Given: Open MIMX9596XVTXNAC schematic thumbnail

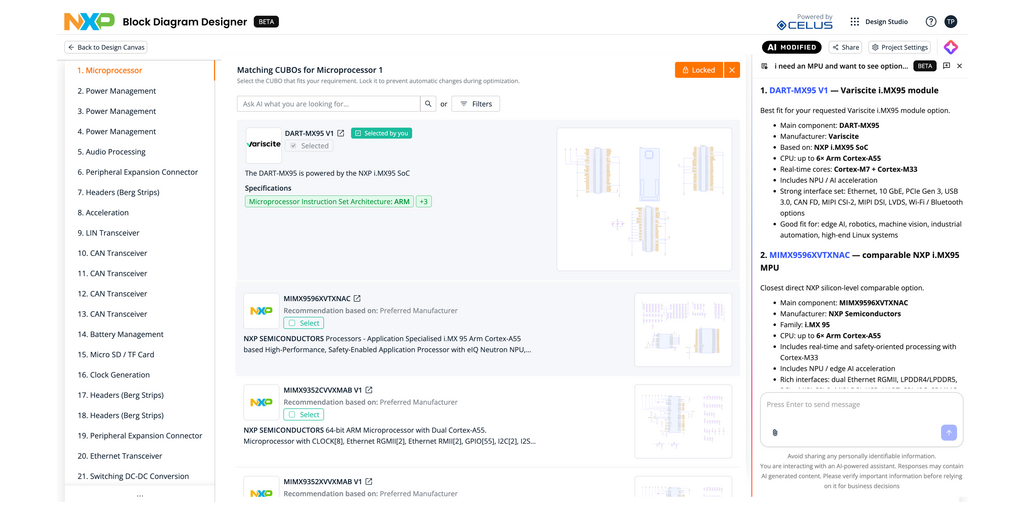Looking at the screenshot, I should (x=683, y=330).
